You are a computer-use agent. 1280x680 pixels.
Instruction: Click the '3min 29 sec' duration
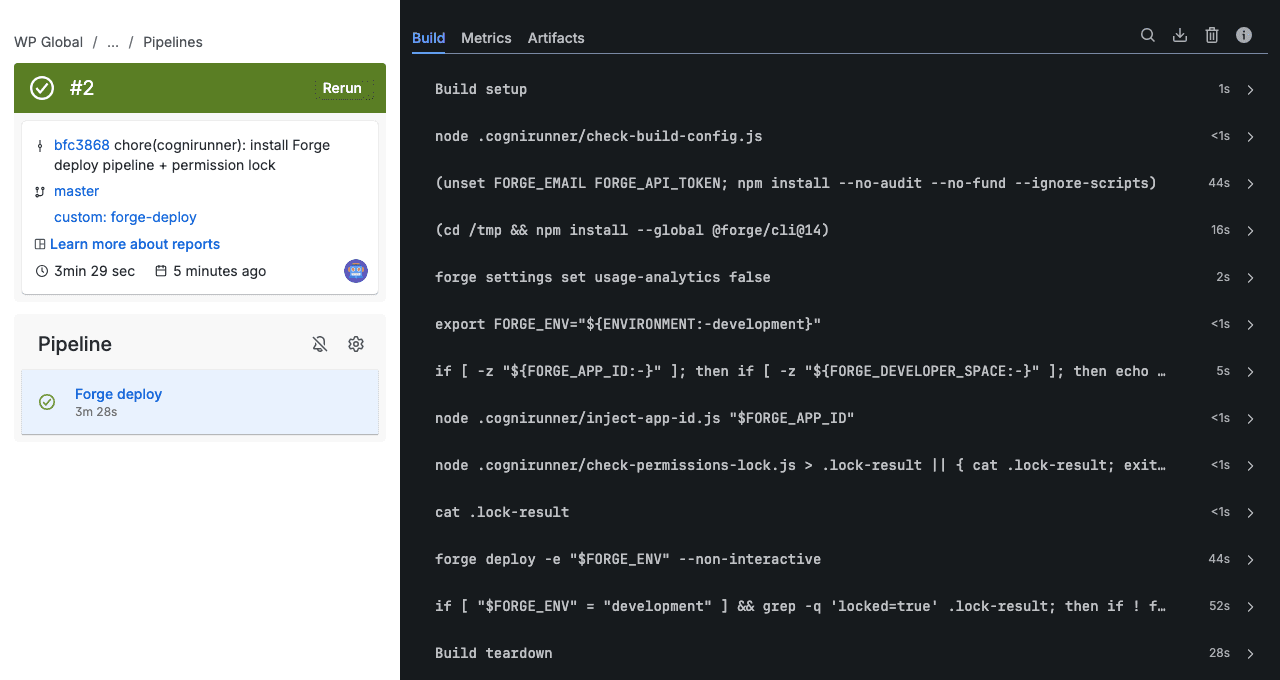(x=94, y=271)
